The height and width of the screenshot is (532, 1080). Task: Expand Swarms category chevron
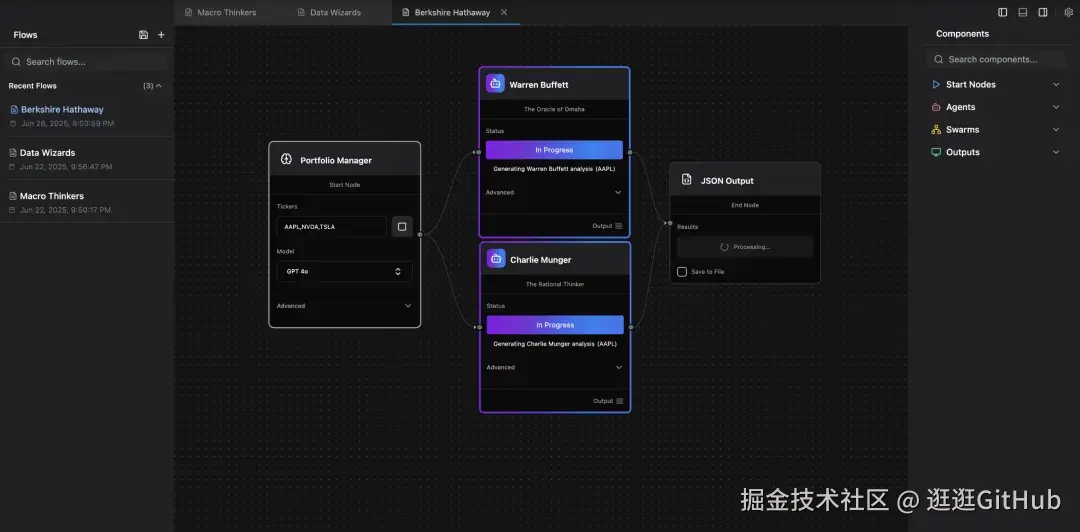[x=1056, y=130]
